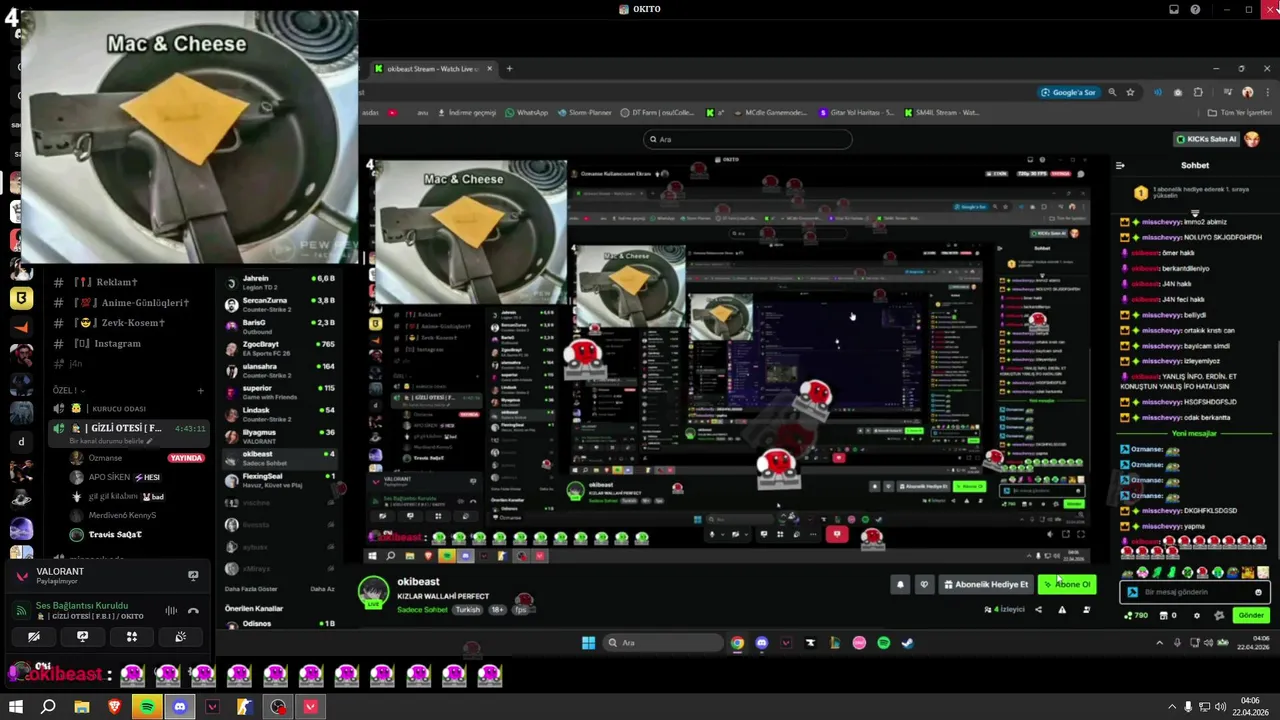This screenshot has height=720, width=1280.
Task: Open superior channel in sidebar
Action: coord(279,392)
